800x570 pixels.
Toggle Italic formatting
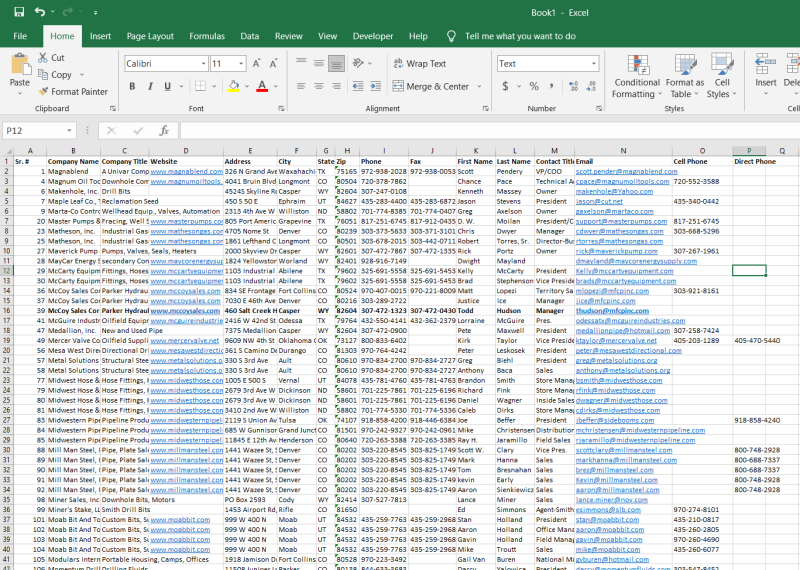pos(150,87)
